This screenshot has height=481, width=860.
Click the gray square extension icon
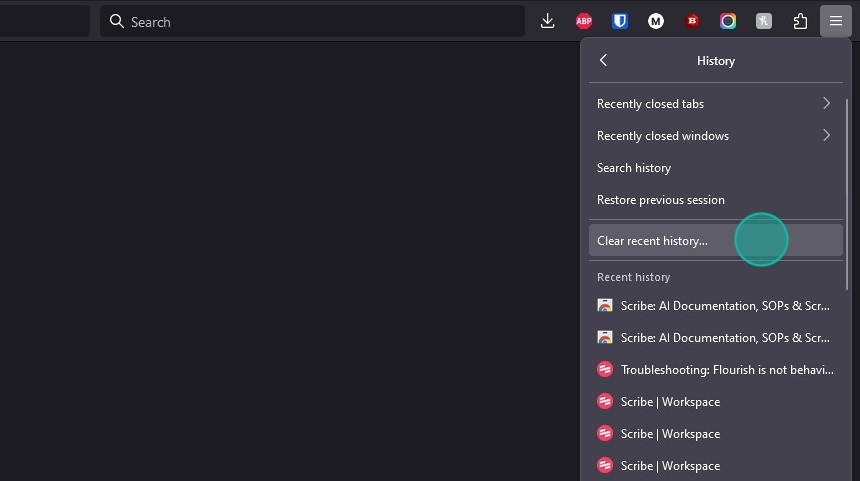763,21
